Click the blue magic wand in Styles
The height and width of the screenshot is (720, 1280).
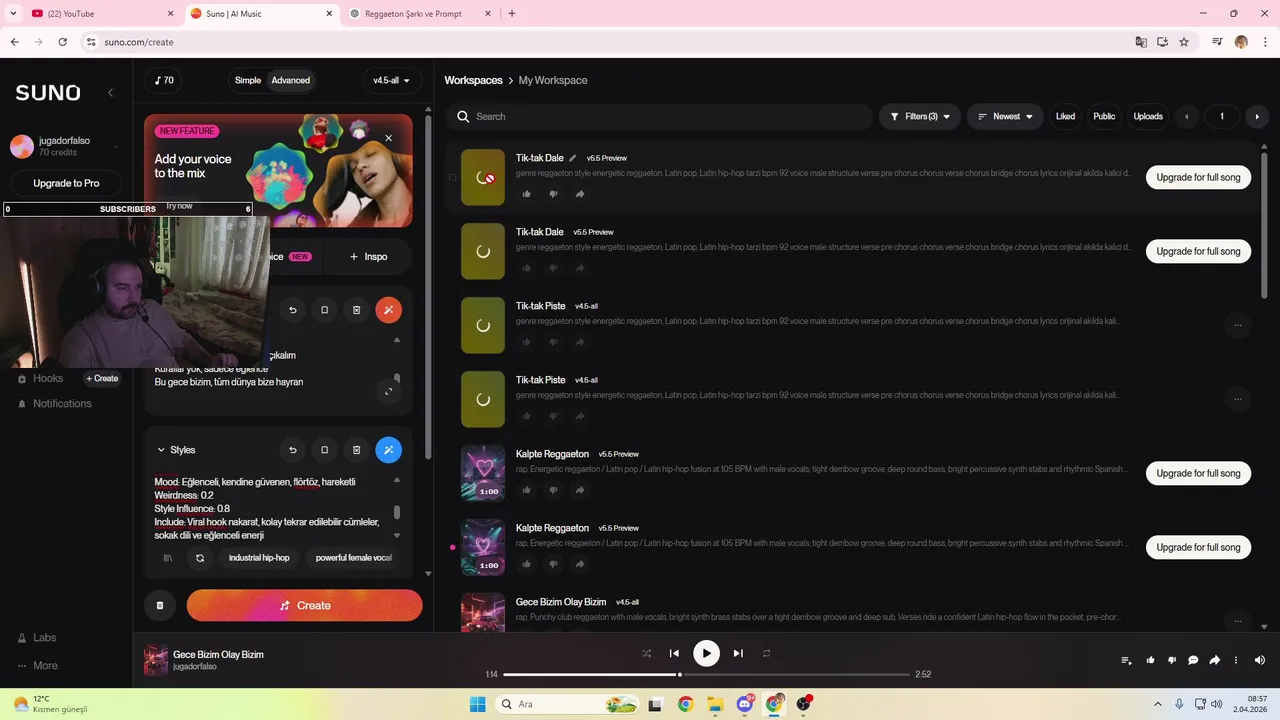(x=389, y=450)
